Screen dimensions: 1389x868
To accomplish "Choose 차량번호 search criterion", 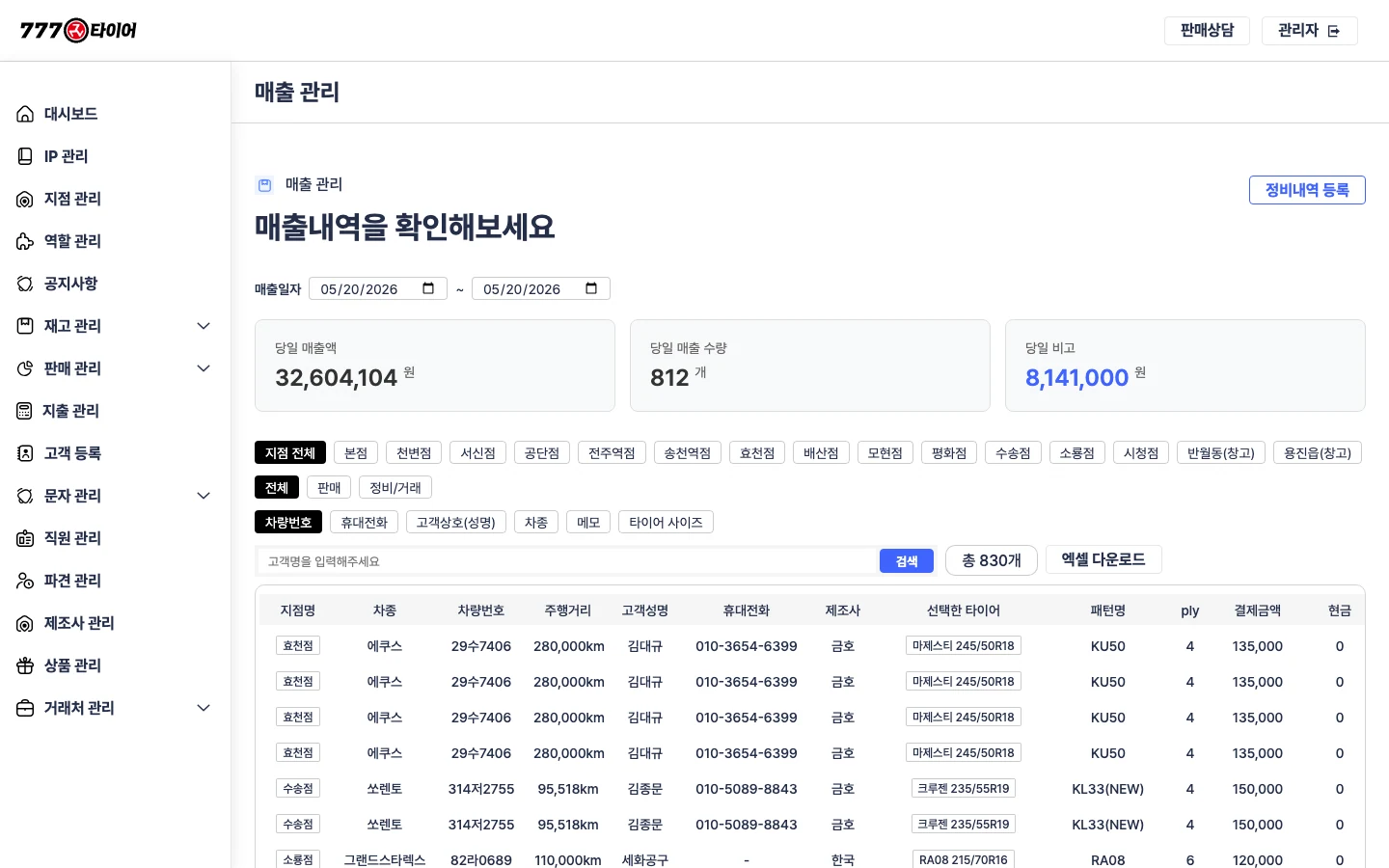I will point(288,523).
